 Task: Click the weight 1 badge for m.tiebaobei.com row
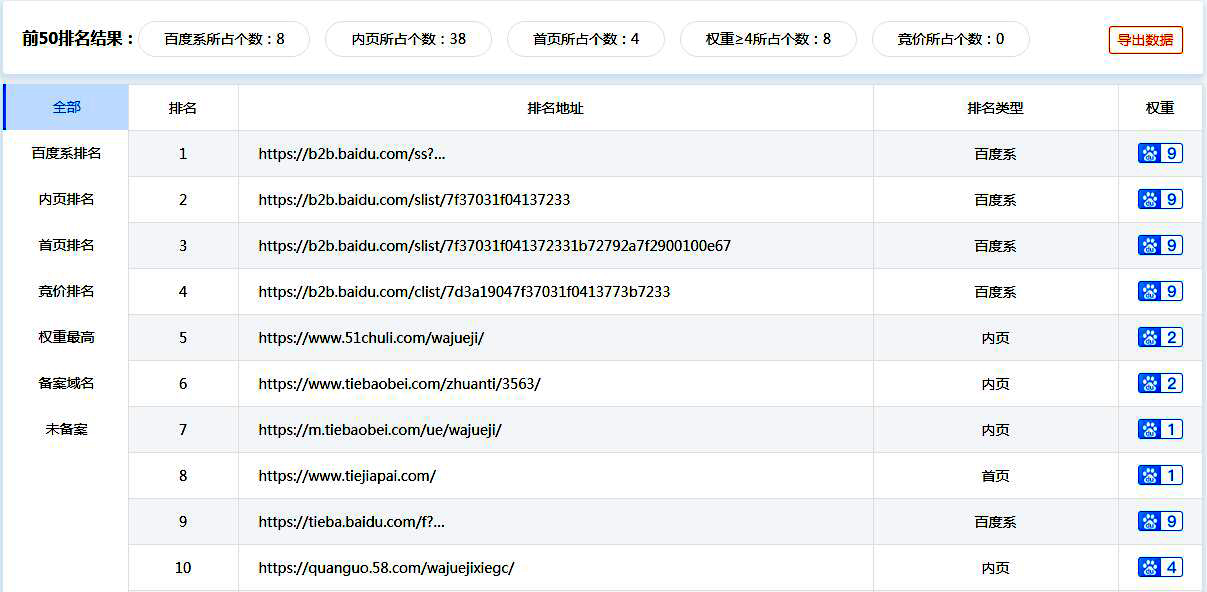[1160, 429]
